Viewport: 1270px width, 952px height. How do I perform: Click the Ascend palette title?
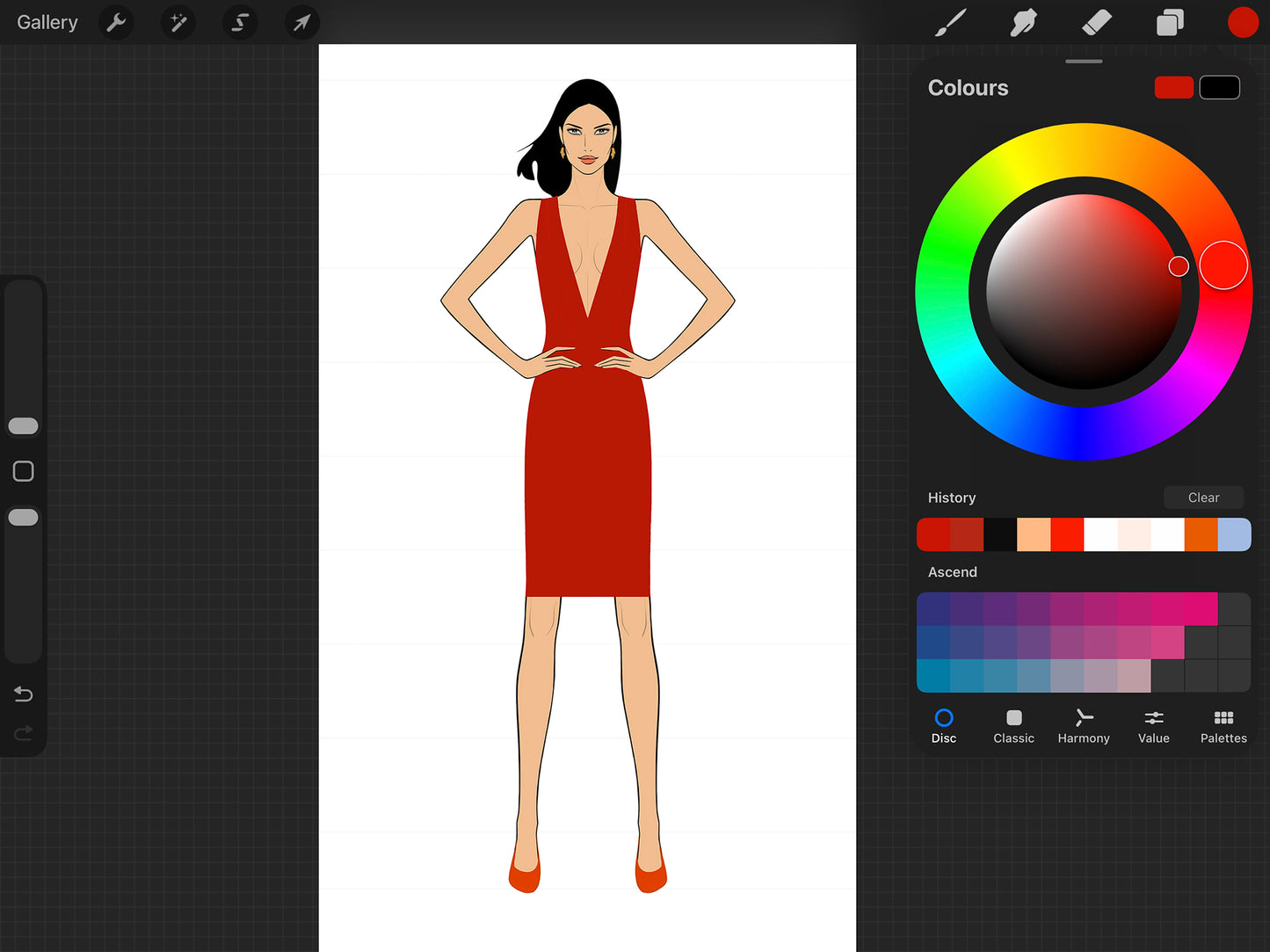coord(953,572)
